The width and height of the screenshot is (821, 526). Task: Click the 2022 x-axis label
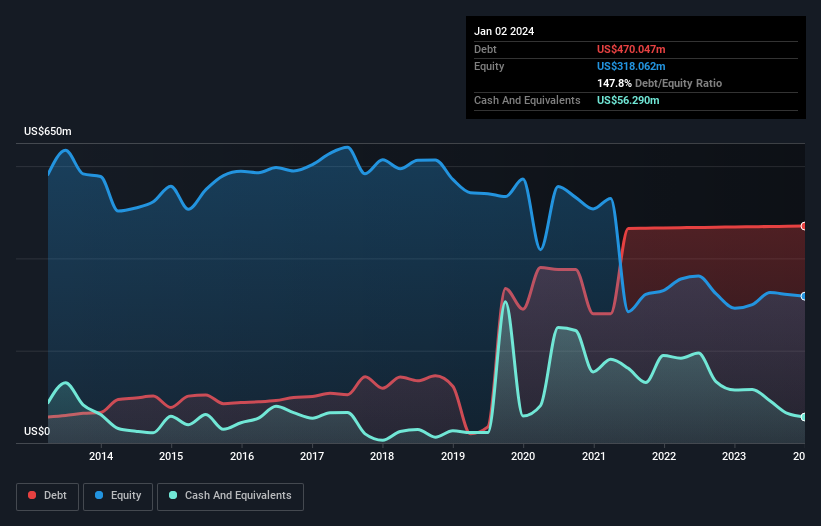(x=664, y=456)
